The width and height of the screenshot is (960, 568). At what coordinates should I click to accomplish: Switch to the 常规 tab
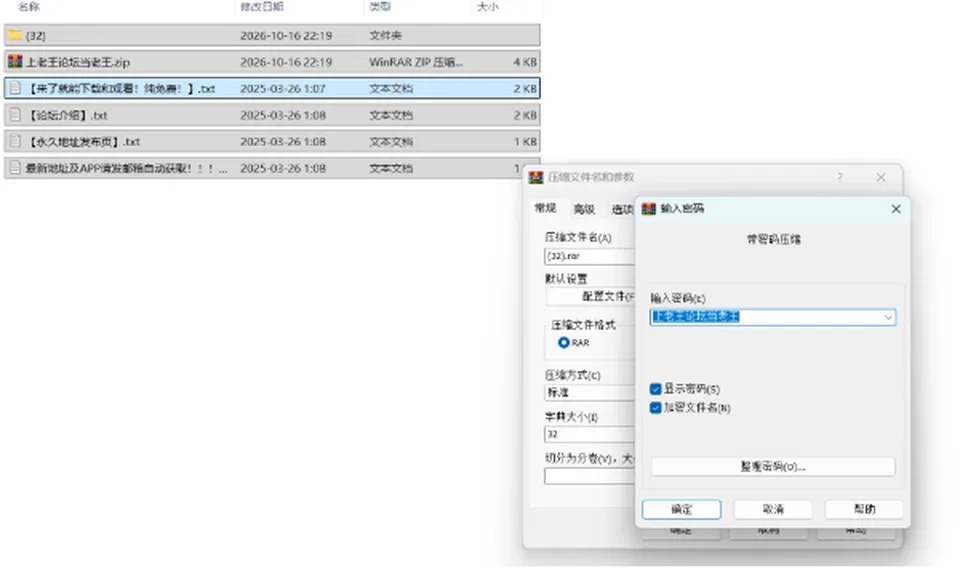point(546,208)
